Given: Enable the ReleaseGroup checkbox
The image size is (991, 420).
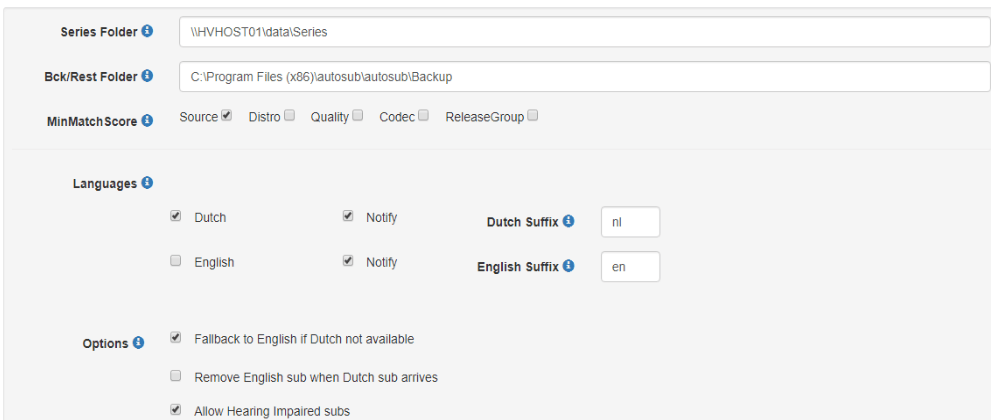Looking at the screenshot, I should click(532, 116).
